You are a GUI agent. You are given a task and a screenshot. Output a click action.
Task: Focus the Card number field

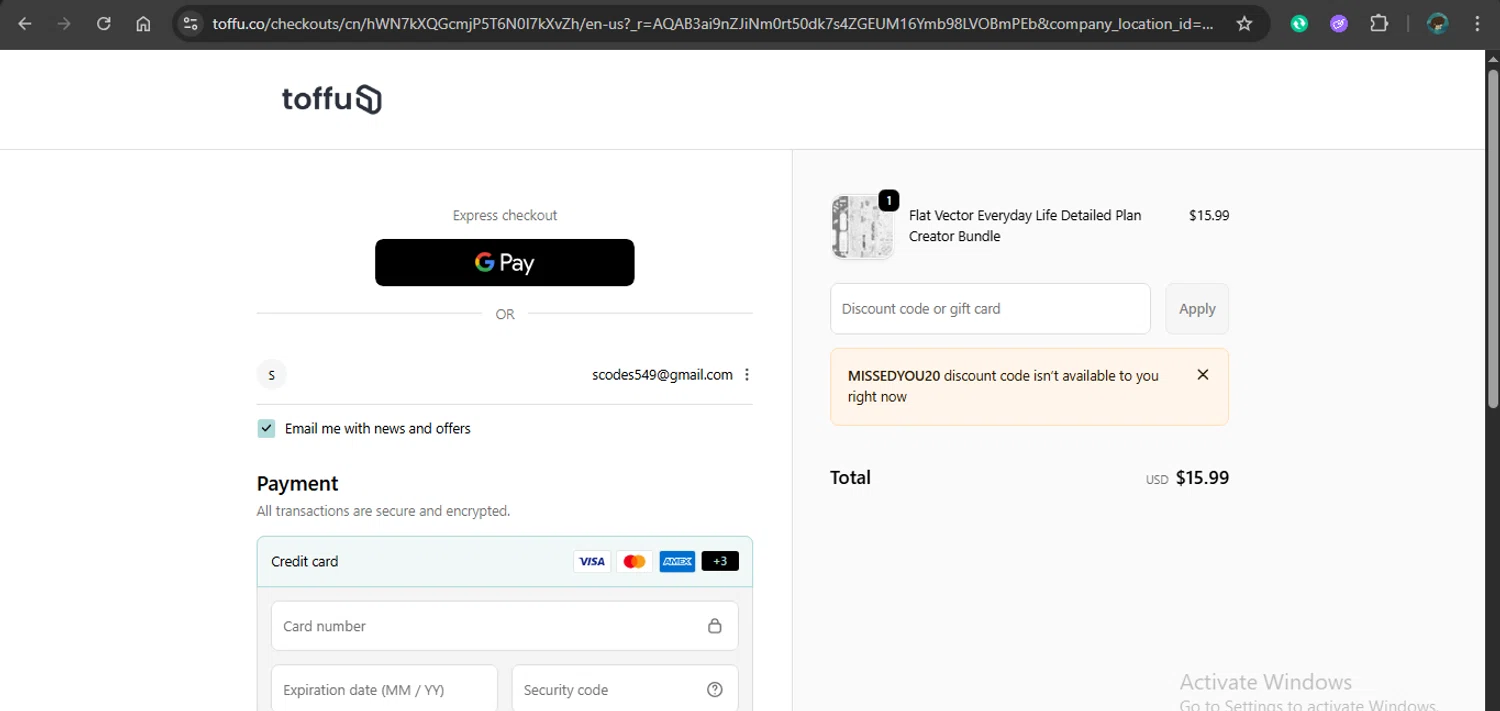[504, 626]
